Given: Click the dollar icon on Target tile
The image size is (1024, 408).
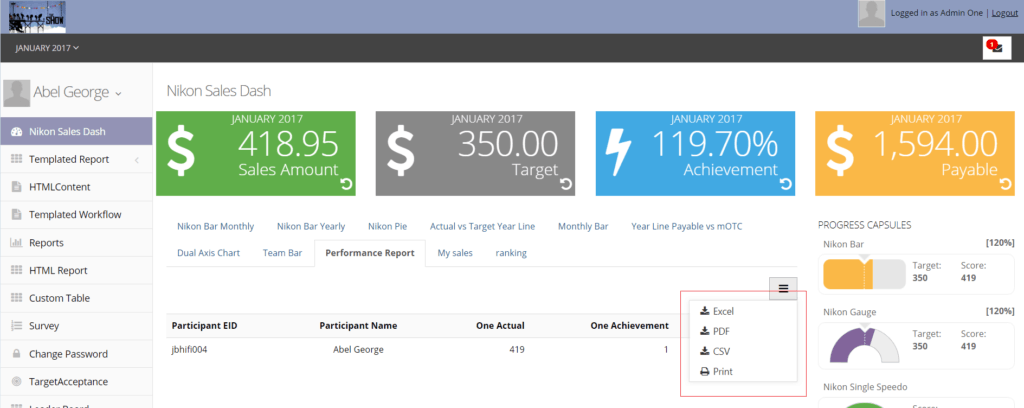Looking at the screenshot, I should point(400,151).
